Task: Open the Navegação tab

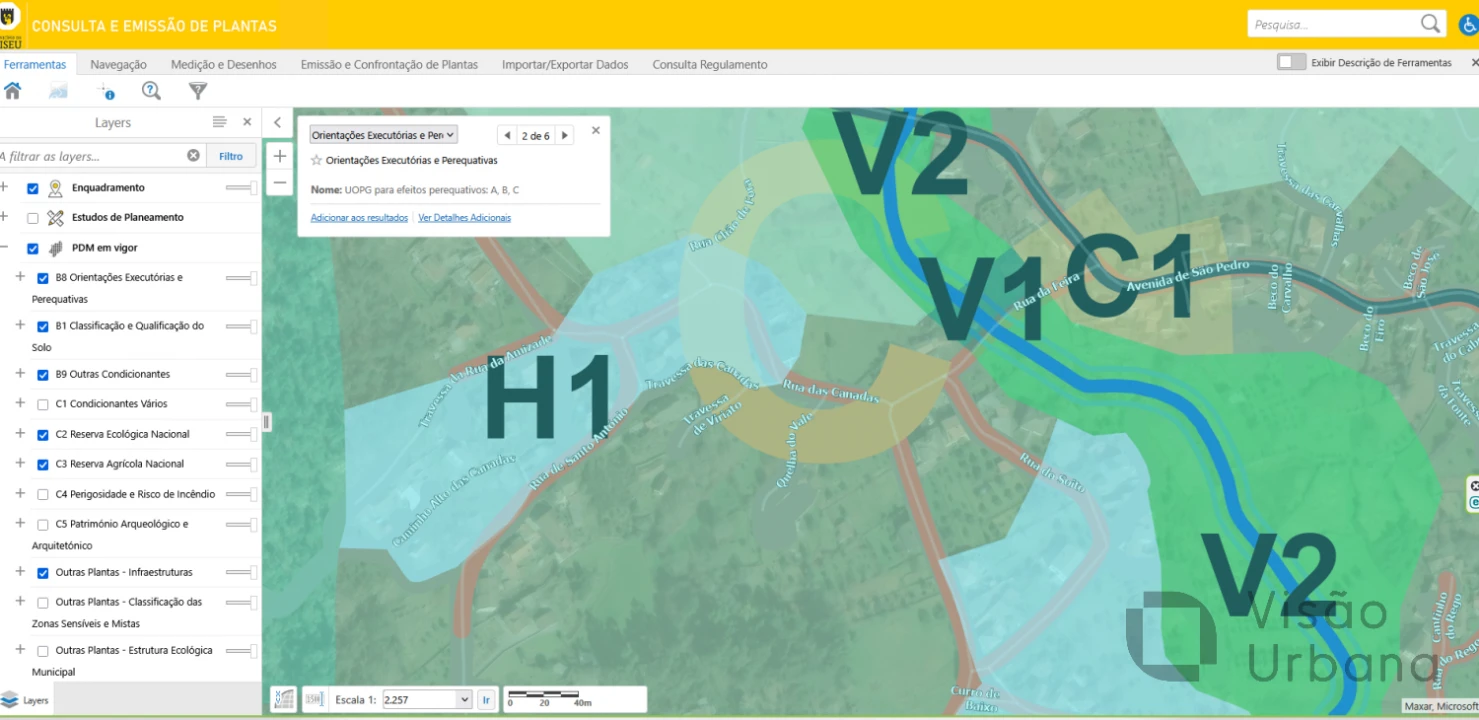Action: 118,64
